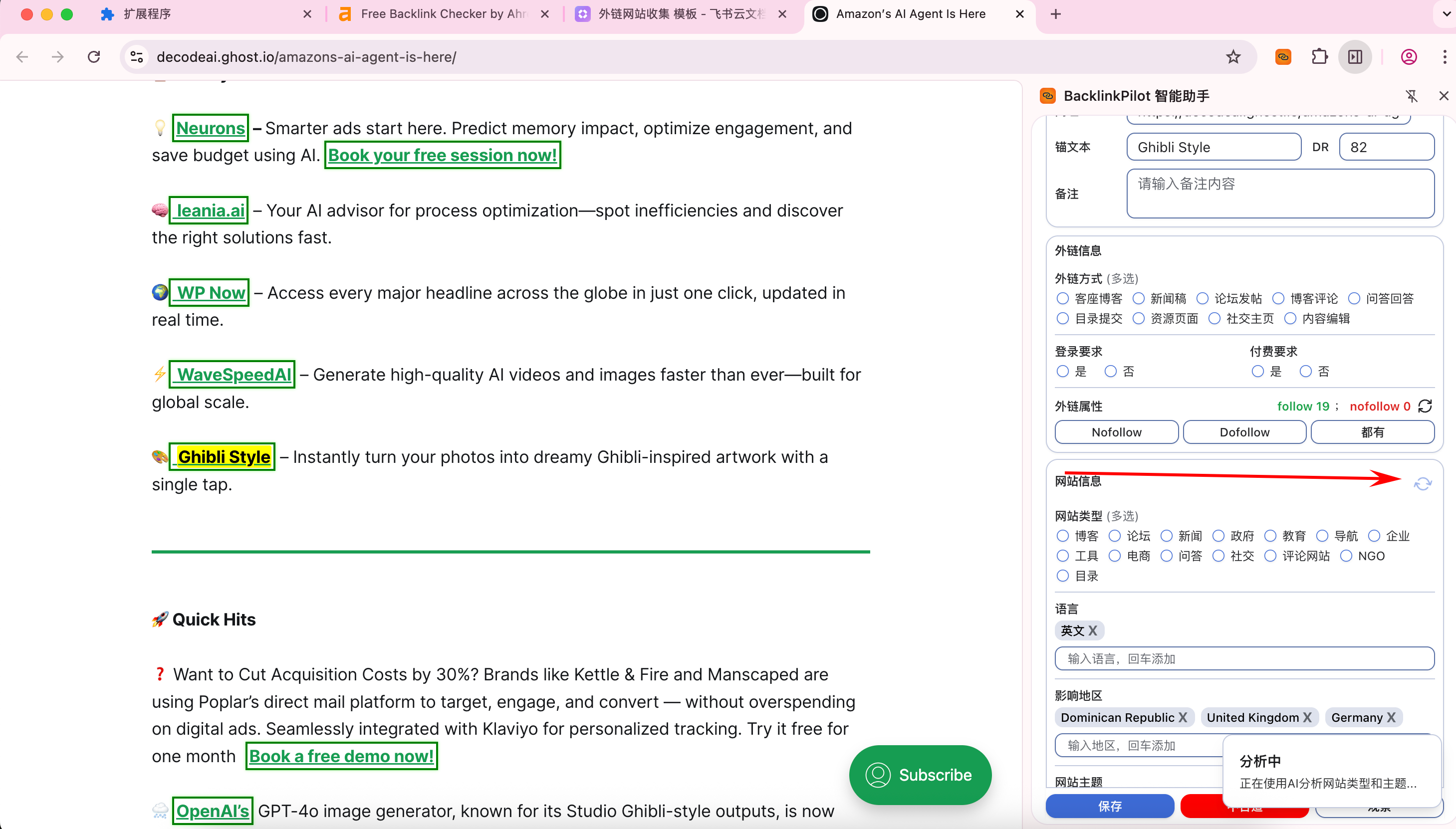
Task: Click the Nofollow attribute button
Action: coord(1116,432)
